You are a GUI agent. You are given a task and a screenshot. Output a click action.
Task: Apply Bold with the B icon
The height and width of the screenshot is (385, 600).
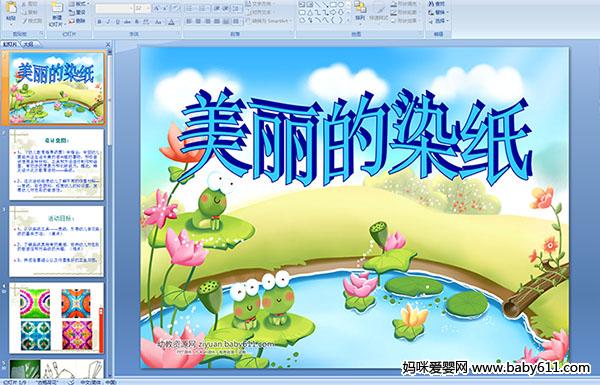click(99, 22)
